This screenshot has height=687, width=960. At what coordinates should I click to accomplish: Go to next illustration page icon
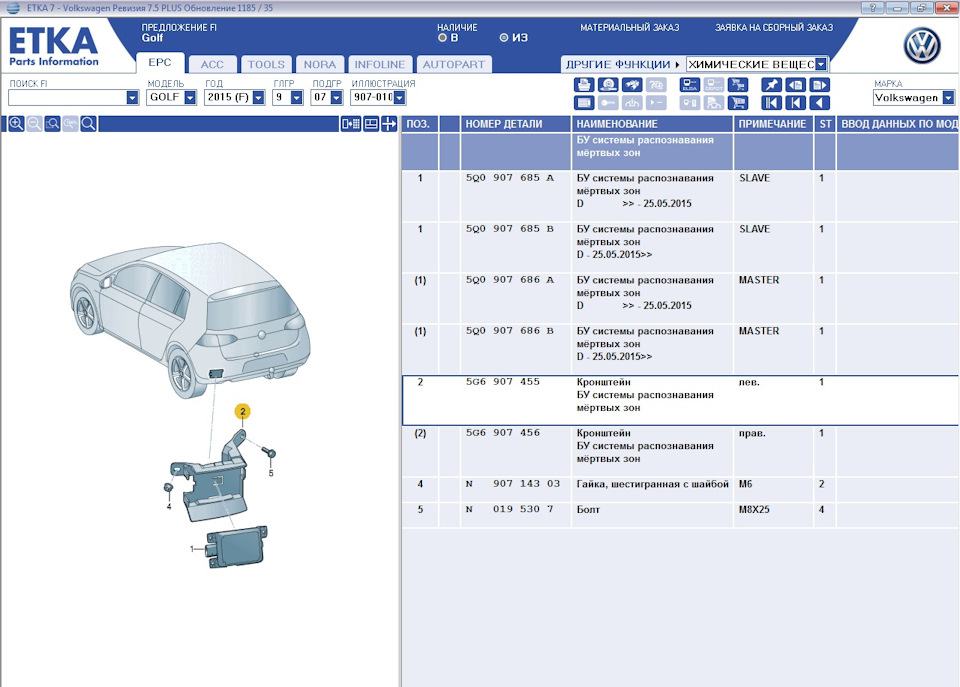pyautogui.click(x=819, y=85)
